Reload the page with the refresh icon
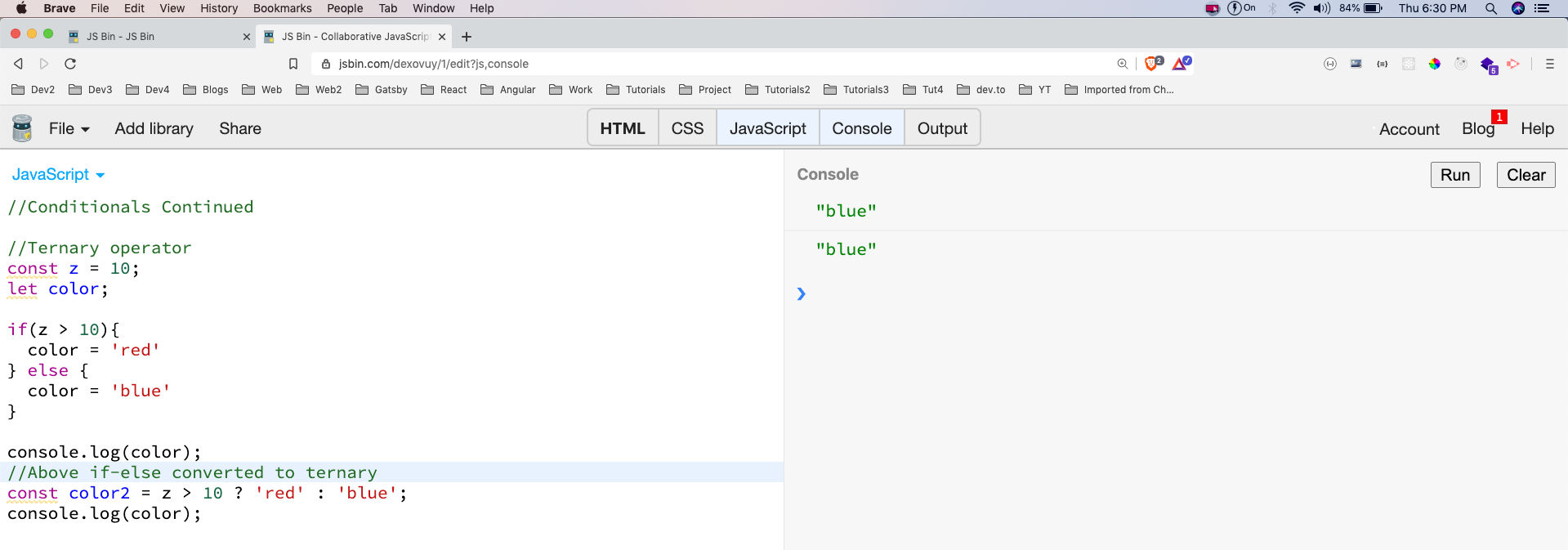Image resolution: width=1568 pixels, height=550 pixels. (x=70, y=64)
